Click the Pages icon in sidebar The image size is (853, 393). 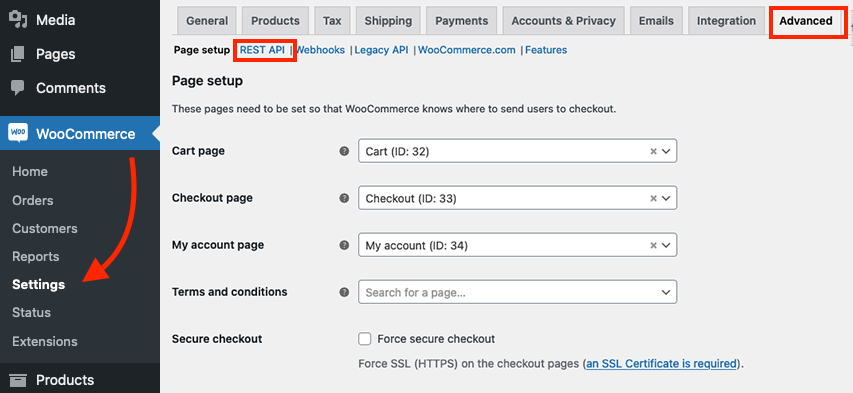(18, 54)
